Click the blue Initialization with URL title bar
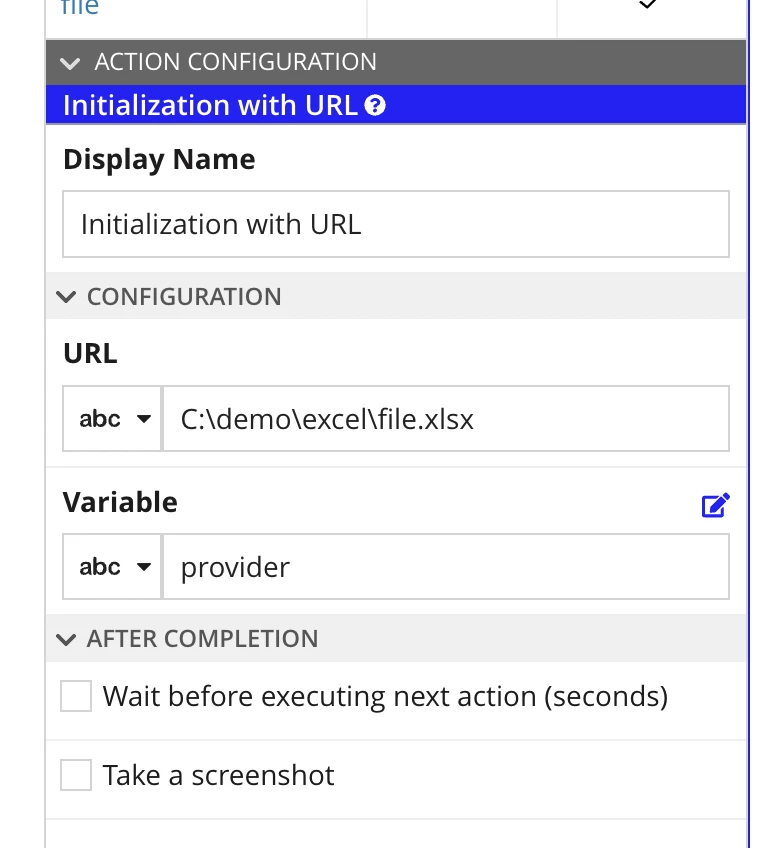The height and width of the screenshot is (848, 782). tap(396, 104)
